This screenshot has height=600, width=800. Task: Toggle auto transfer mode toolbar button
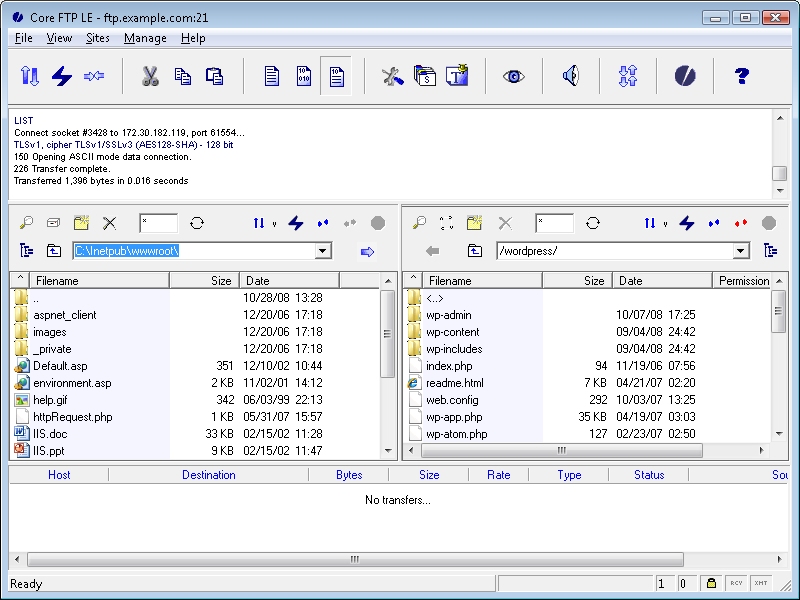(x=337, y=76)
